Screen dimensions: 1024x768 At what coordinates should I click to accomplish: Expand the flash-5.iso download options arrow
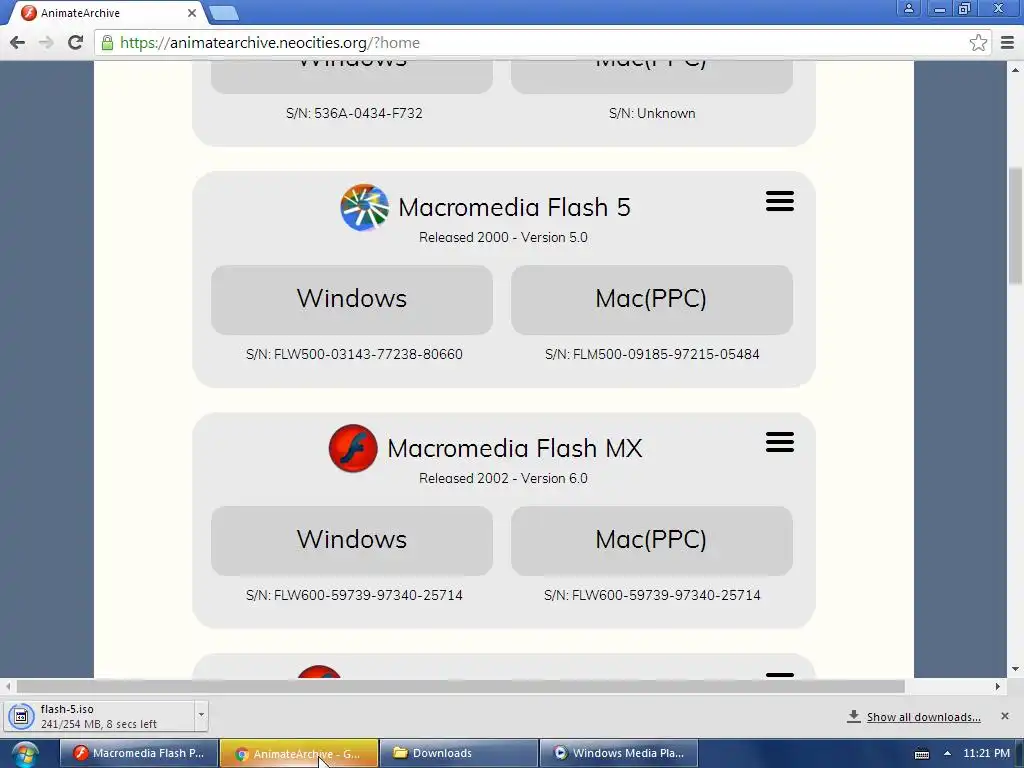click(x=201, y=714)
